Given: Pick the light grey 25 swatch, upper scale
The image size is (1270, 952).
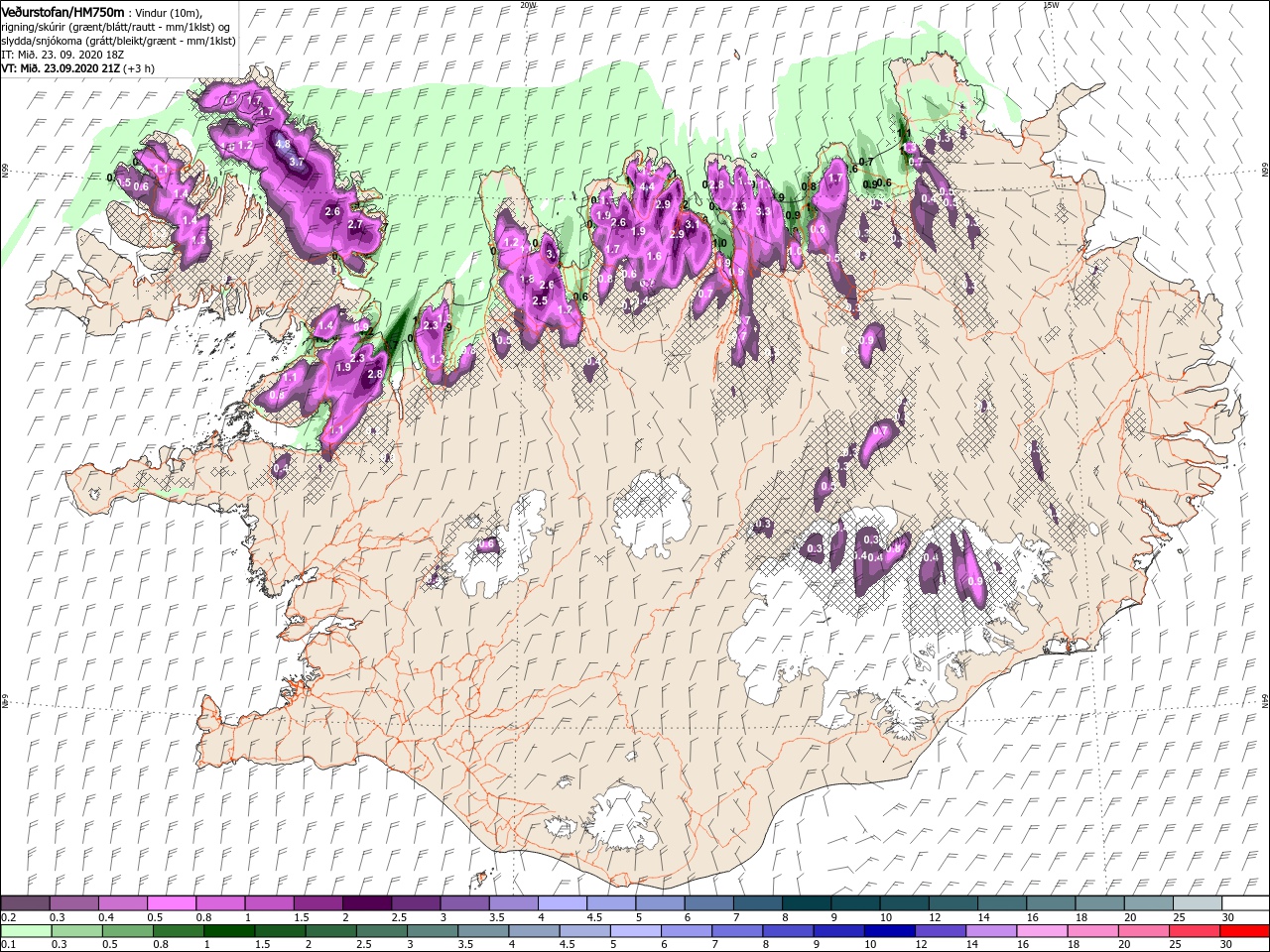Looking at the screenshot, I should [1197, 903].
